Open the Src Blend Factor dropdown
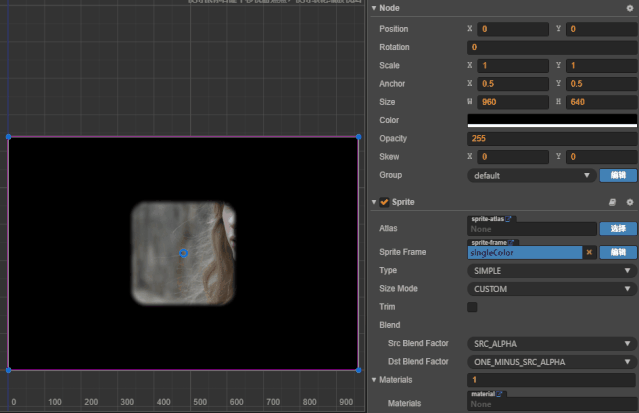This screenshot has width=639, height=413. pyautogui.click(x=552, y=344)
